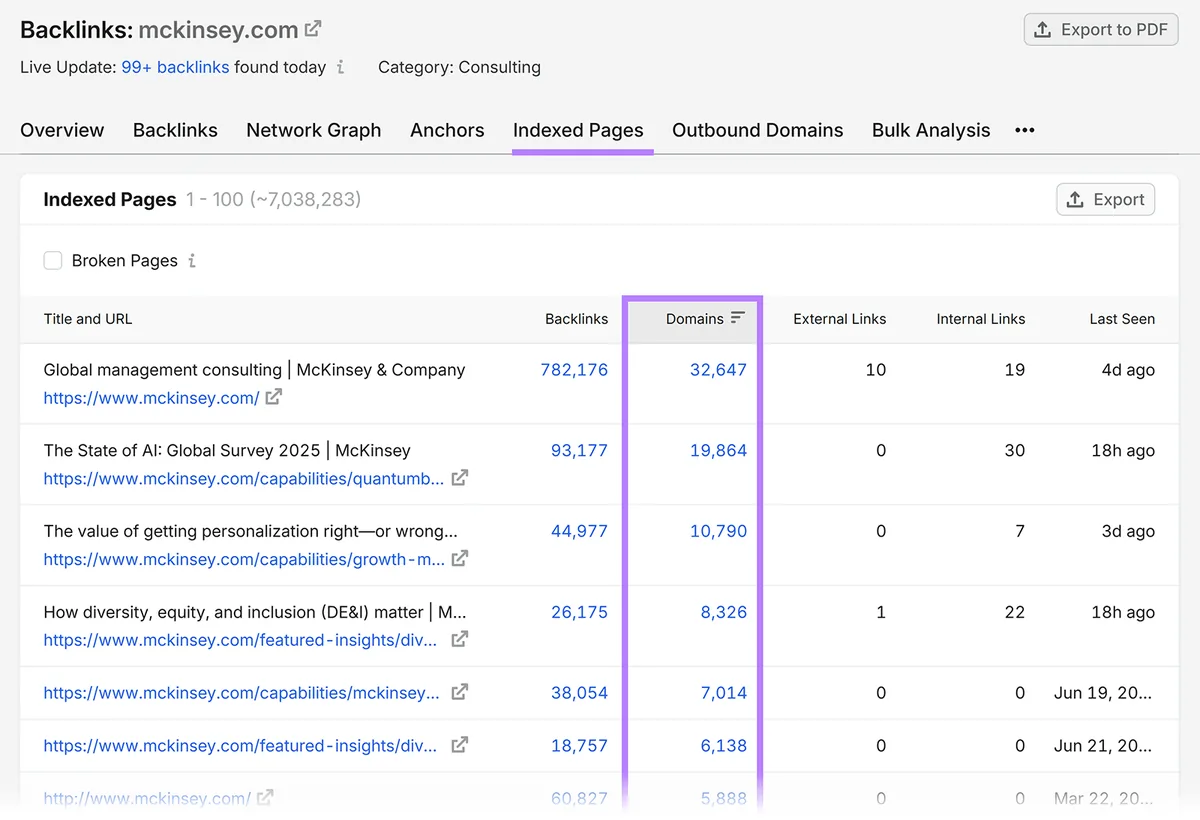Click info icon next to backlinks found today

[341, 67]
